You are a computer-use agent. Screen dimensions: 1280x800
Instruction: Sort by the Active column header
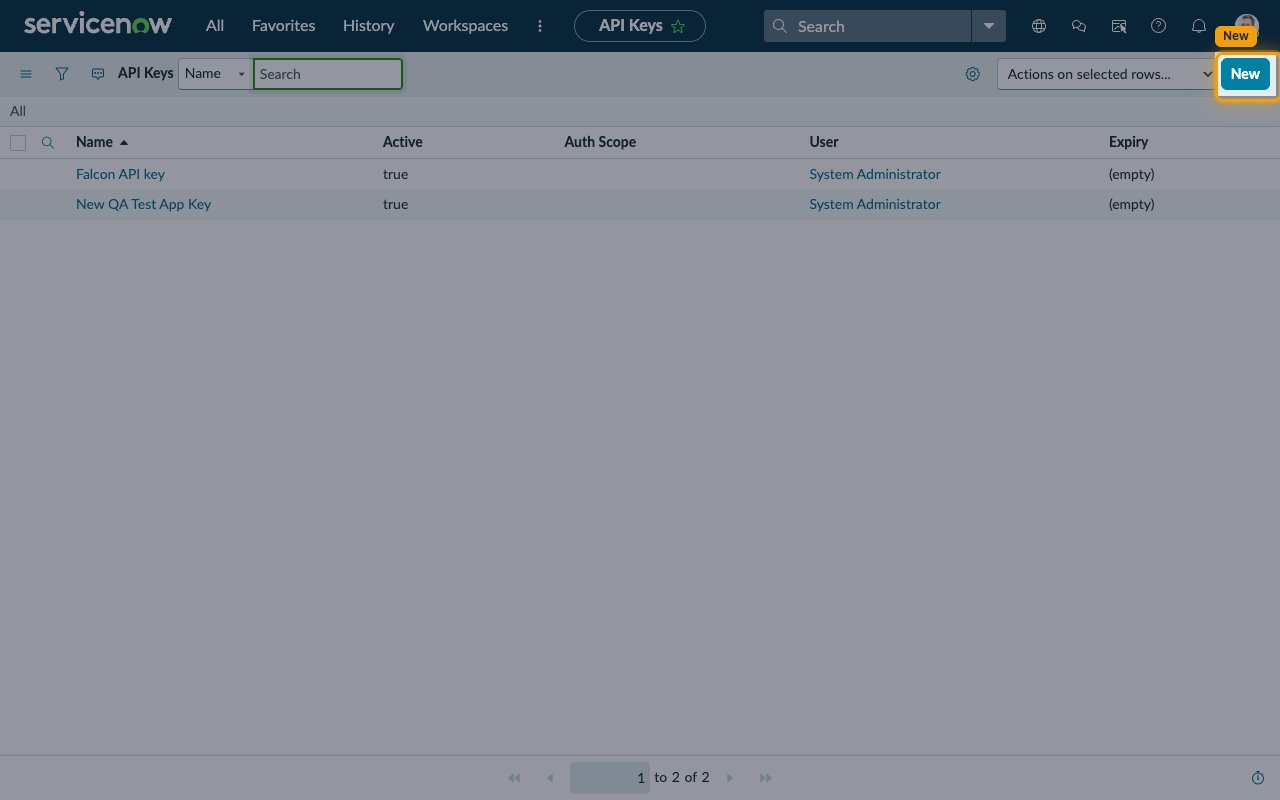click(x=402, y=142)
